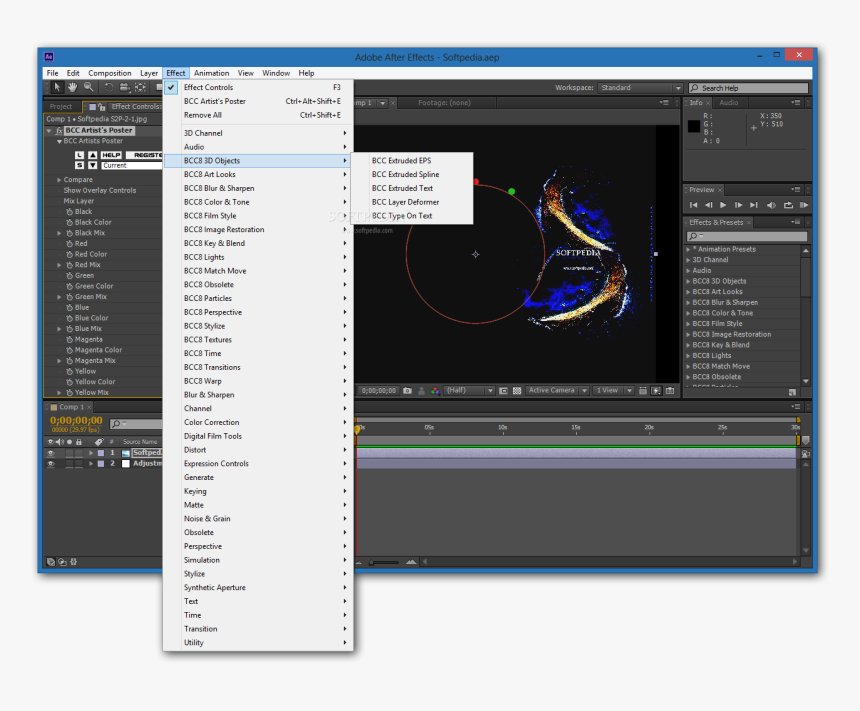860x711 pixels.
Task: Step to previous frame in Preview panel
Action: (x=709, y=205)
